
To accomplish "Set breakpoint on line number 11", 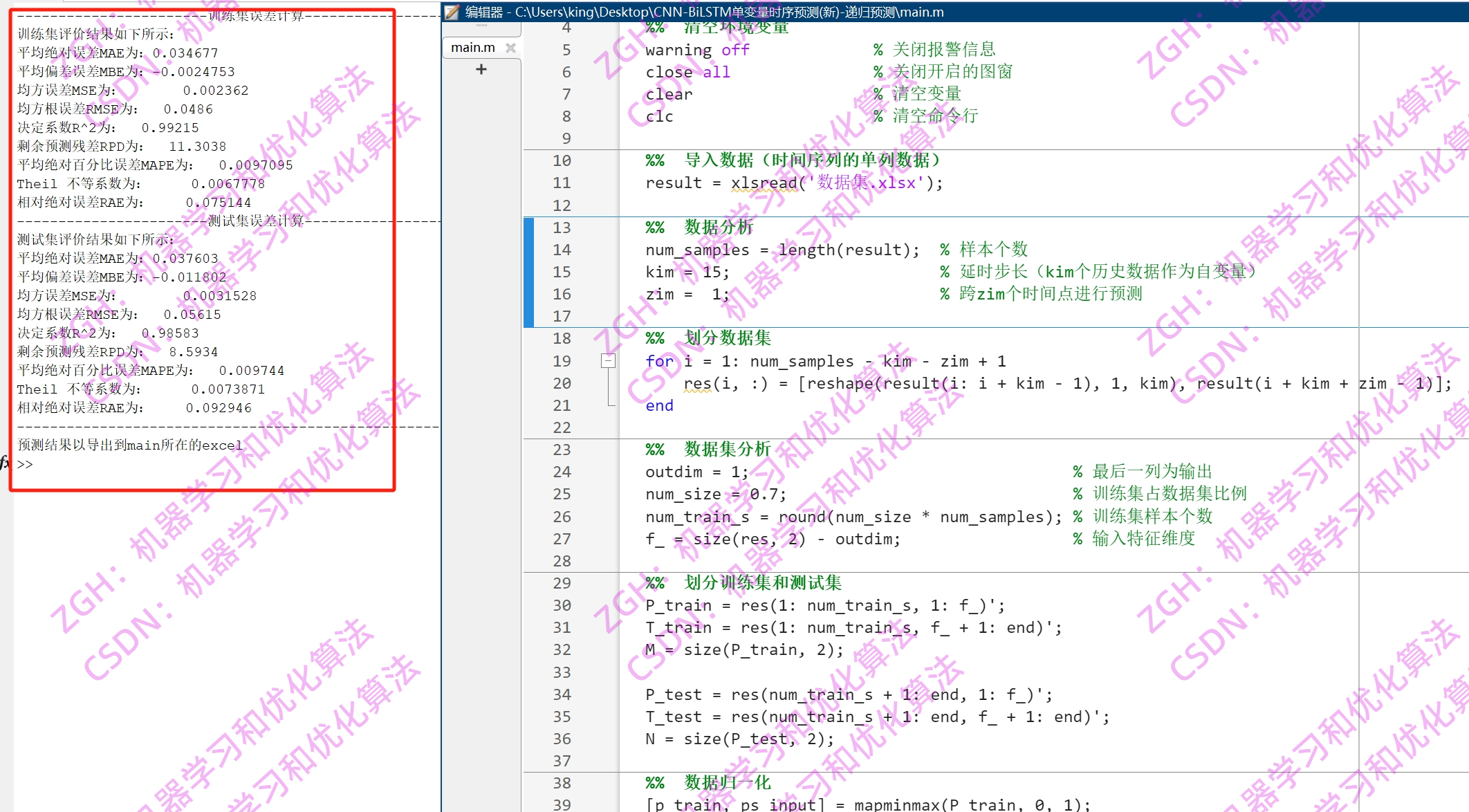I will tap(562, 183).
